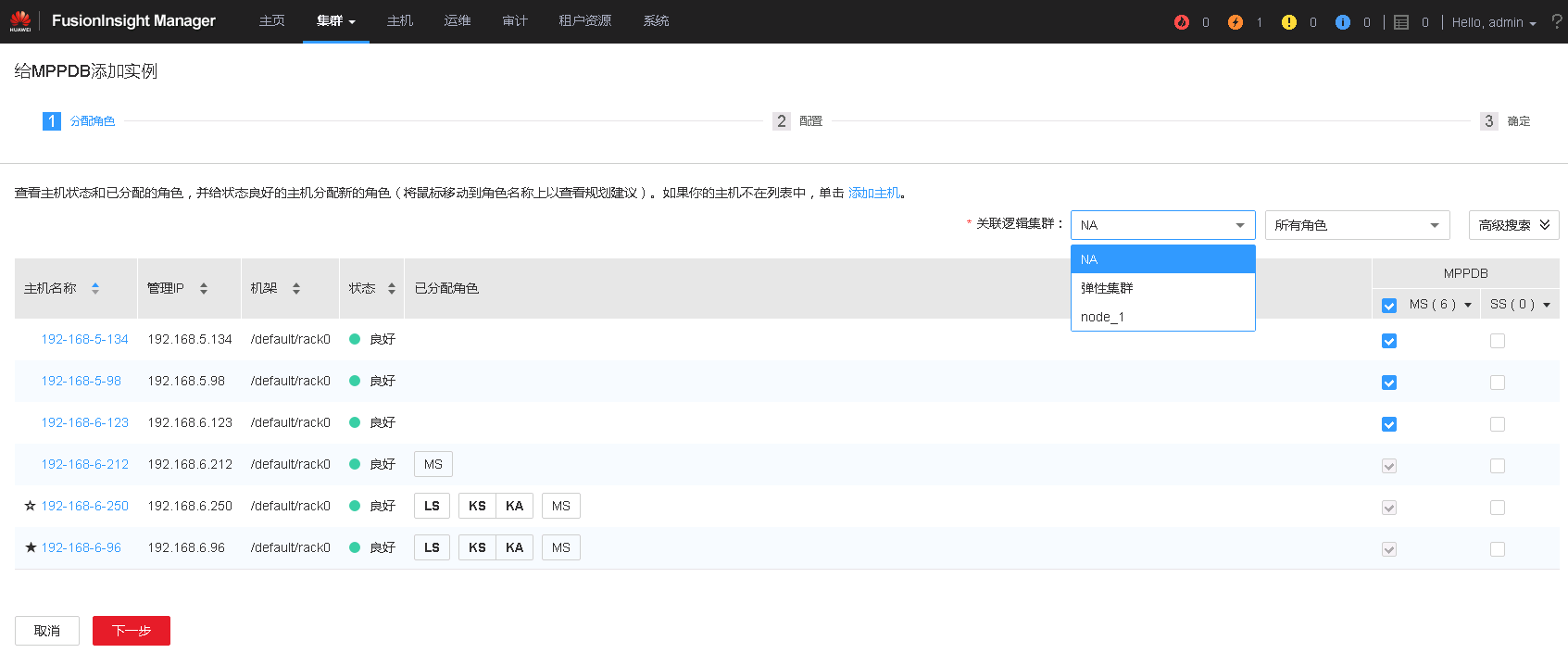Choose 弹性集群 option in dropdown list
The image size is (1568, 653).
(x=1107, y=288)
